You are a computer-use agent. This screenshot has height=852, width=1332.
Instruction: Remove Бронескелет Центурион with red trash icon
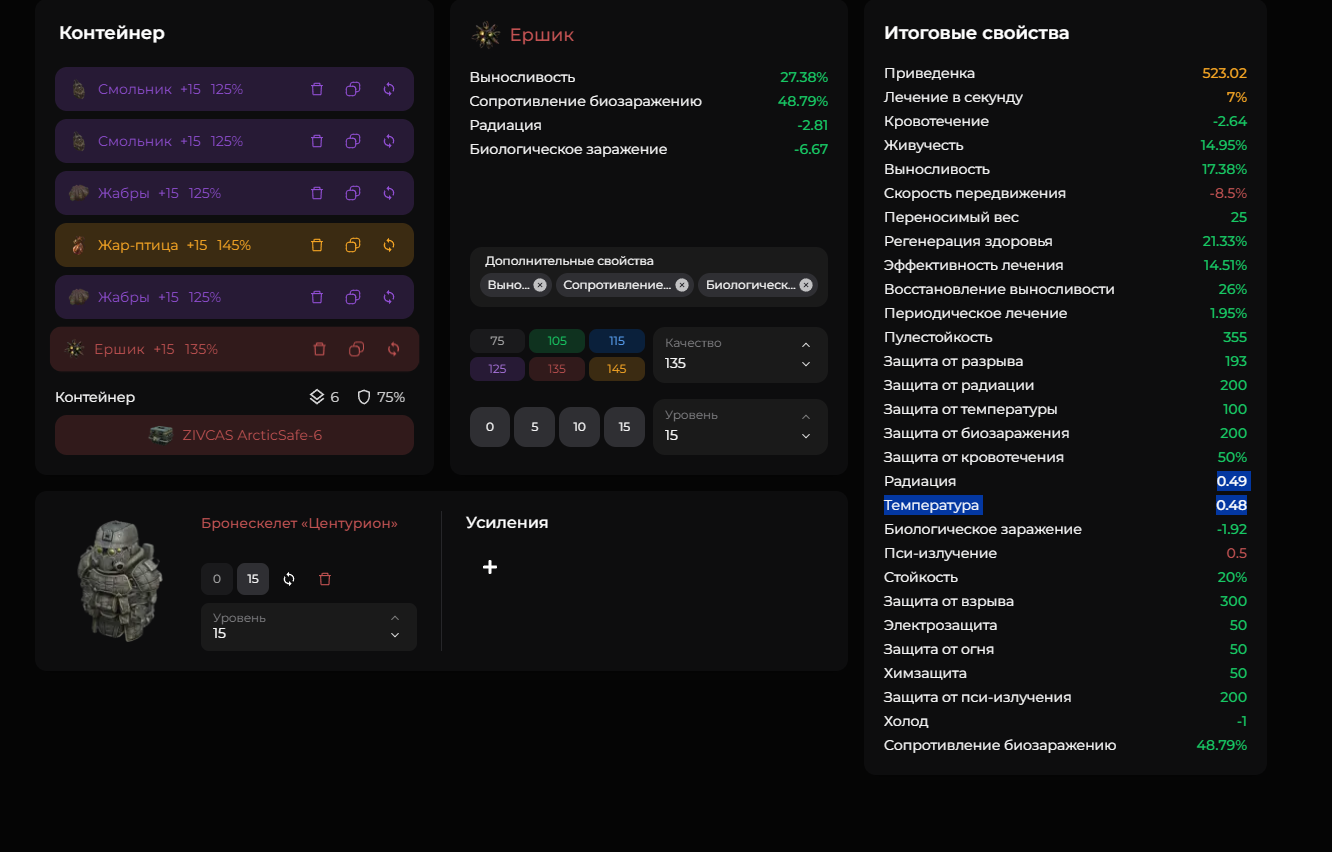325,579
